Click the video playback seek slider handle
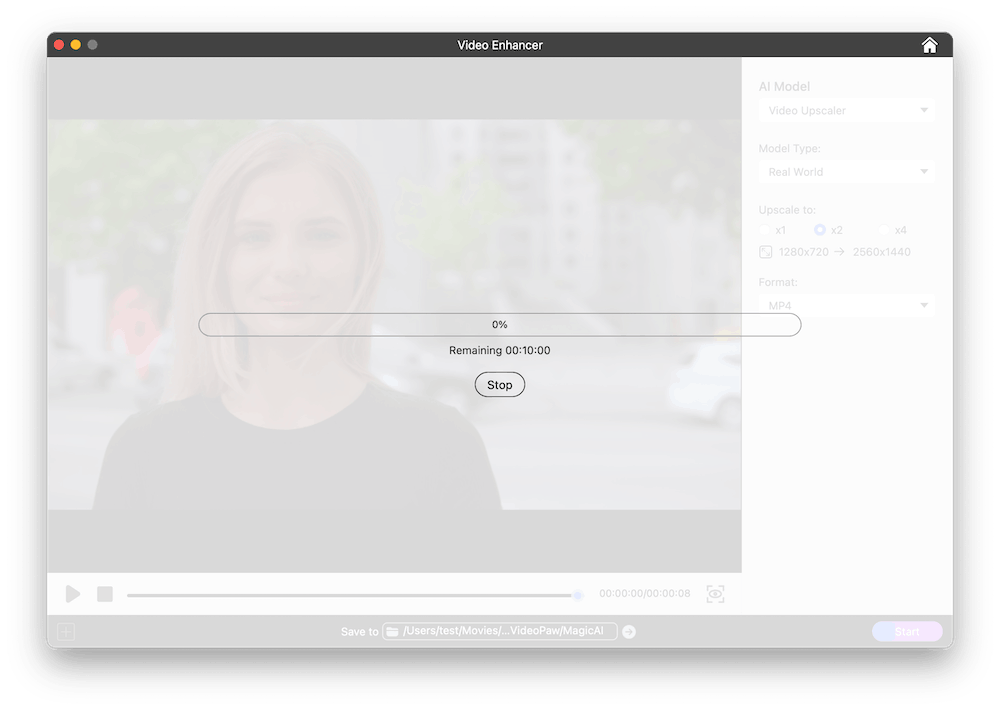 578,595
